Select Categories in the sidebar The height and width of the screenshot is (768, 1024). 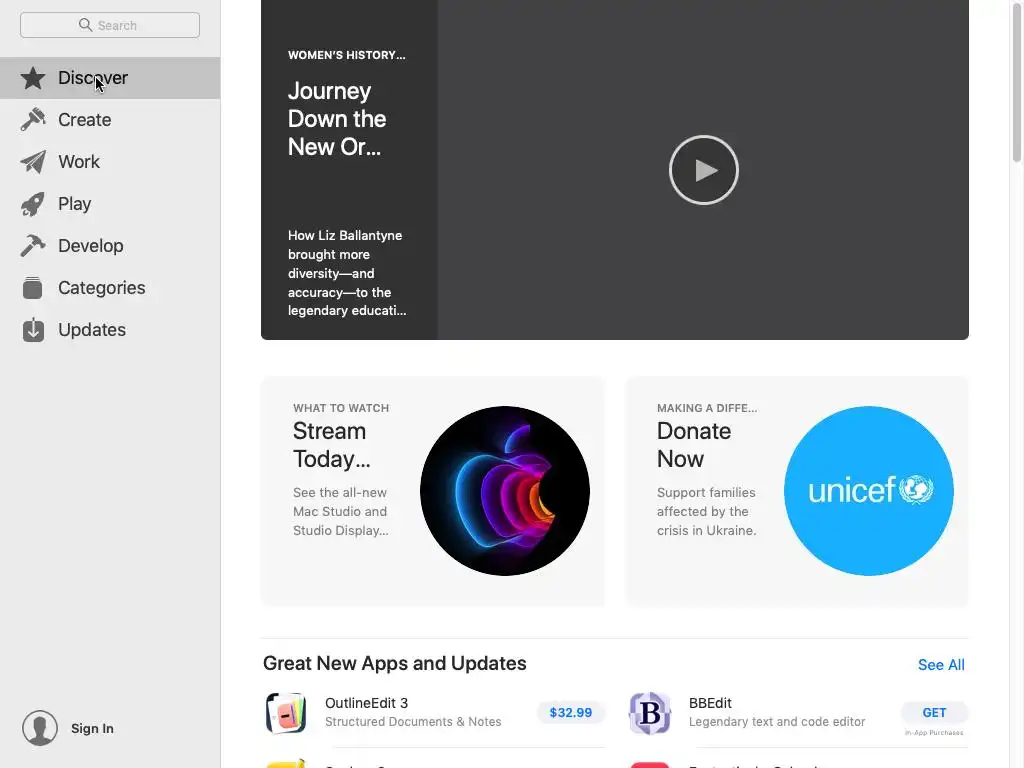[110, 287]
